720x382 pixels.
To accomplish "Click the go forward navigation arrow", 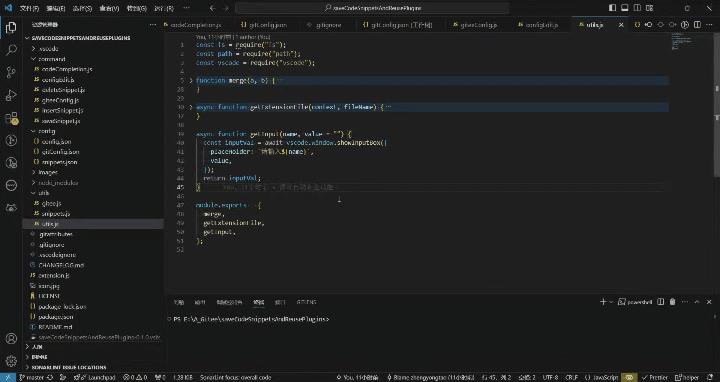I will tap(226, 8).
